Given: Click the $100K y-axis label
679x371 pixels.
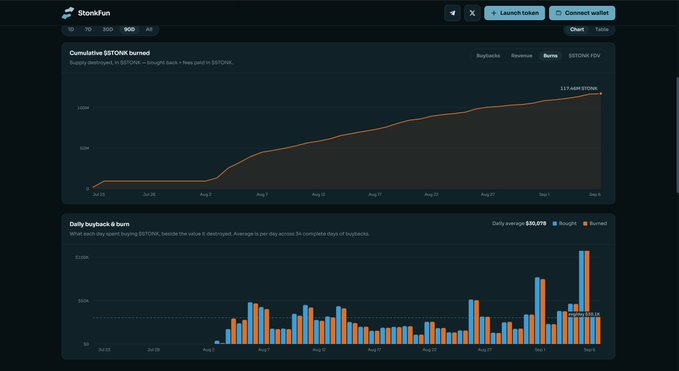Looking at the screenshot, I should tap(82, 257).
